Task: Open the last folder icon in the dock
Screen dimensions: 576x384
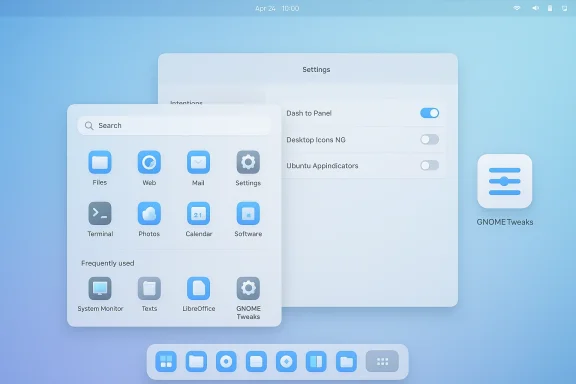Action: point(346,362)
